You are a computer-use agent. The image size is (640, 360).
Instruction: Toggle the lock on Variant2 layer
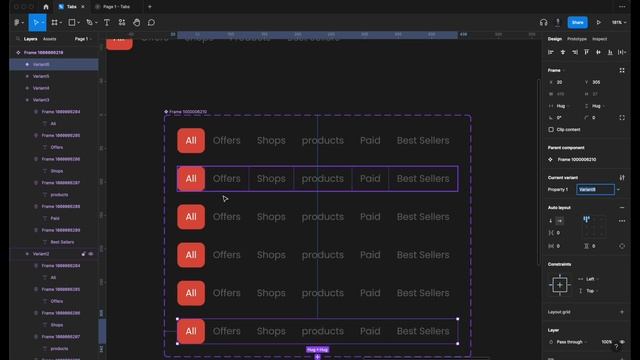[83, 254]
